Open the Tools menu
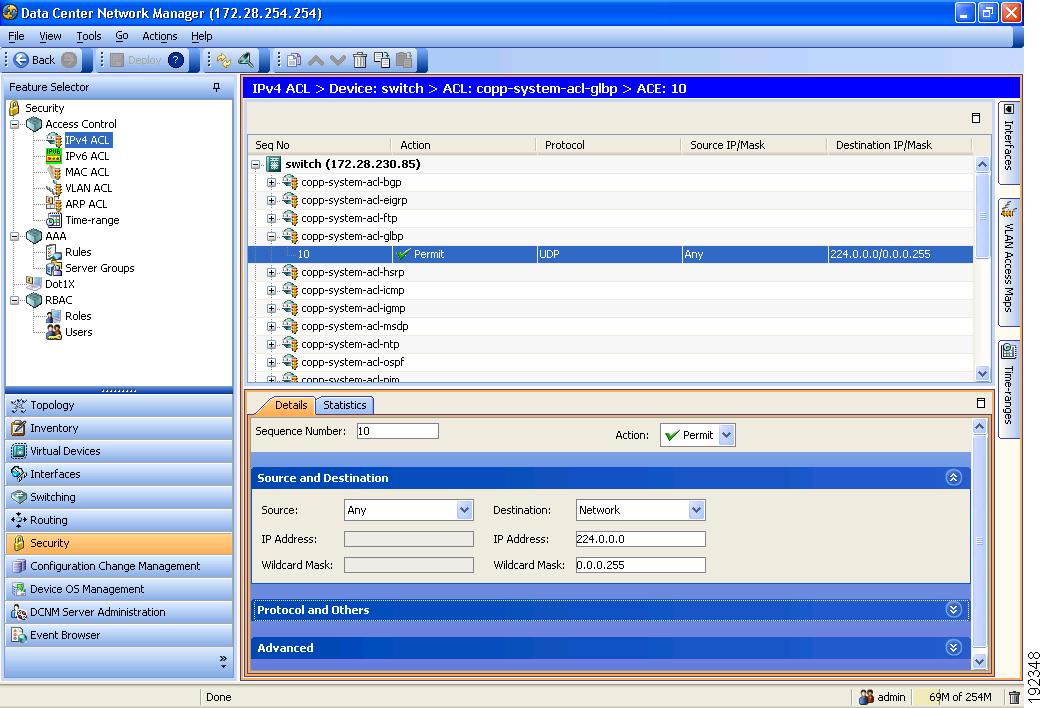1044x708 pixels. 88,36
